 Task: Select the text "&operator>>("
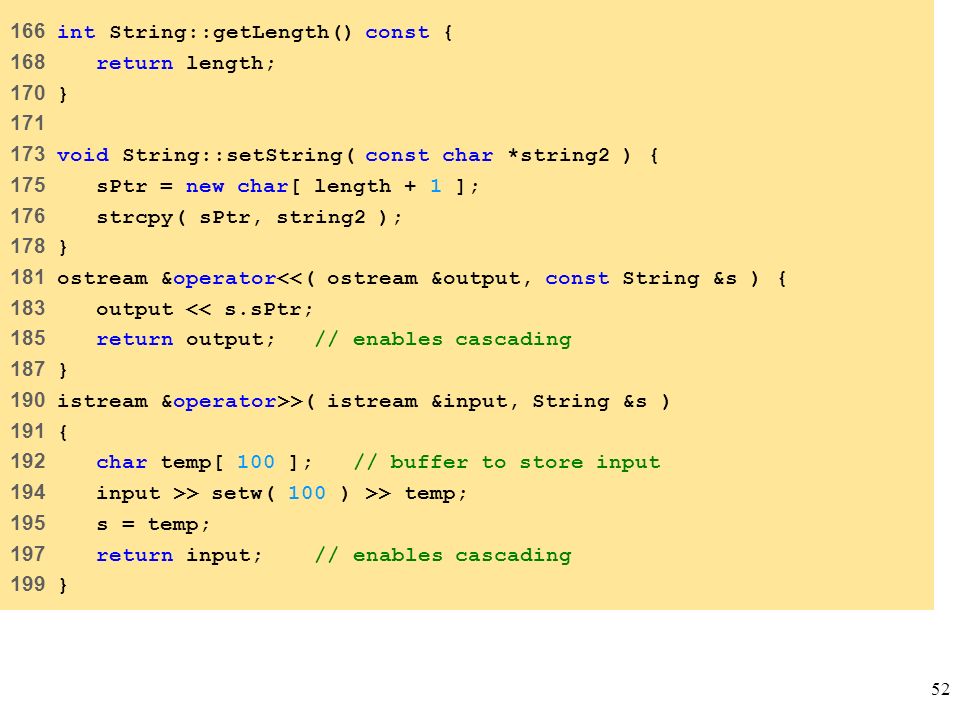[x=238, y=402]
